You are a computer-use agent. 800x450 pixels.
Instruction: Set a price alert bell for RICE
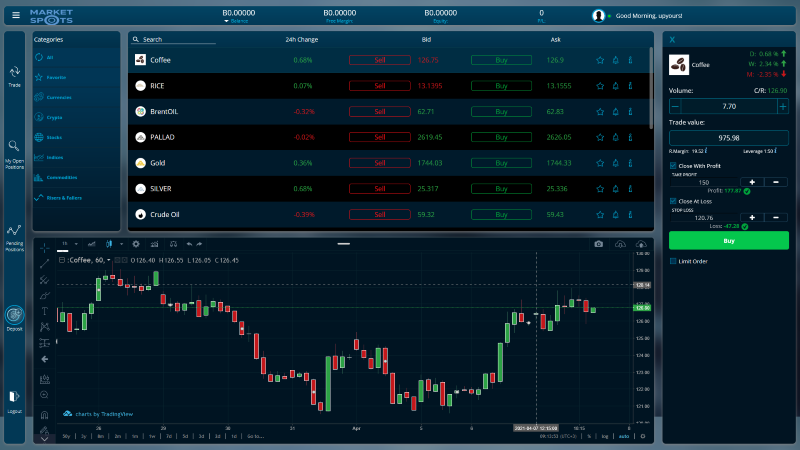tap(615, 86)
